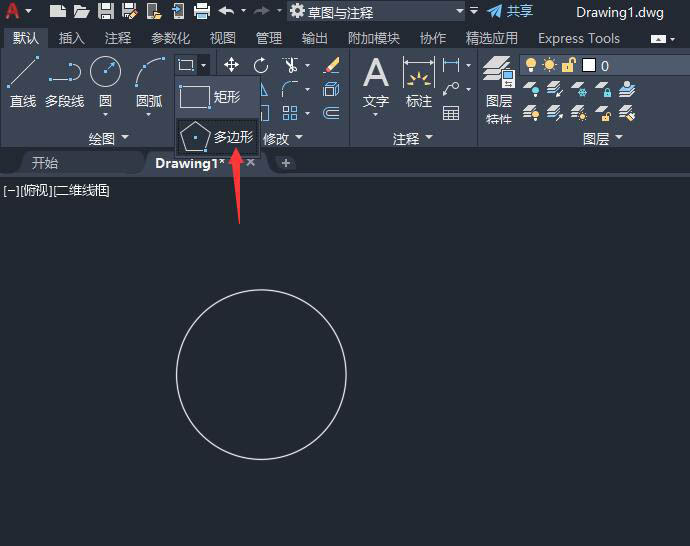Click the Save icon

106,11
